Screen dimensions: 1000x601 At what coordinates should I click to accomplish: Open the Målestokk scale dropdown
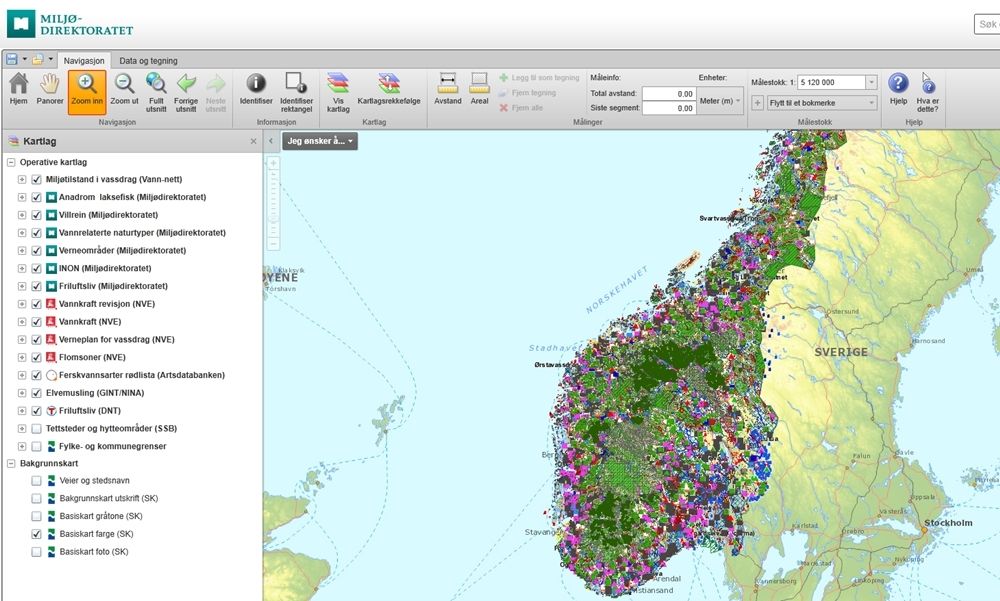(x=871, y=82)
